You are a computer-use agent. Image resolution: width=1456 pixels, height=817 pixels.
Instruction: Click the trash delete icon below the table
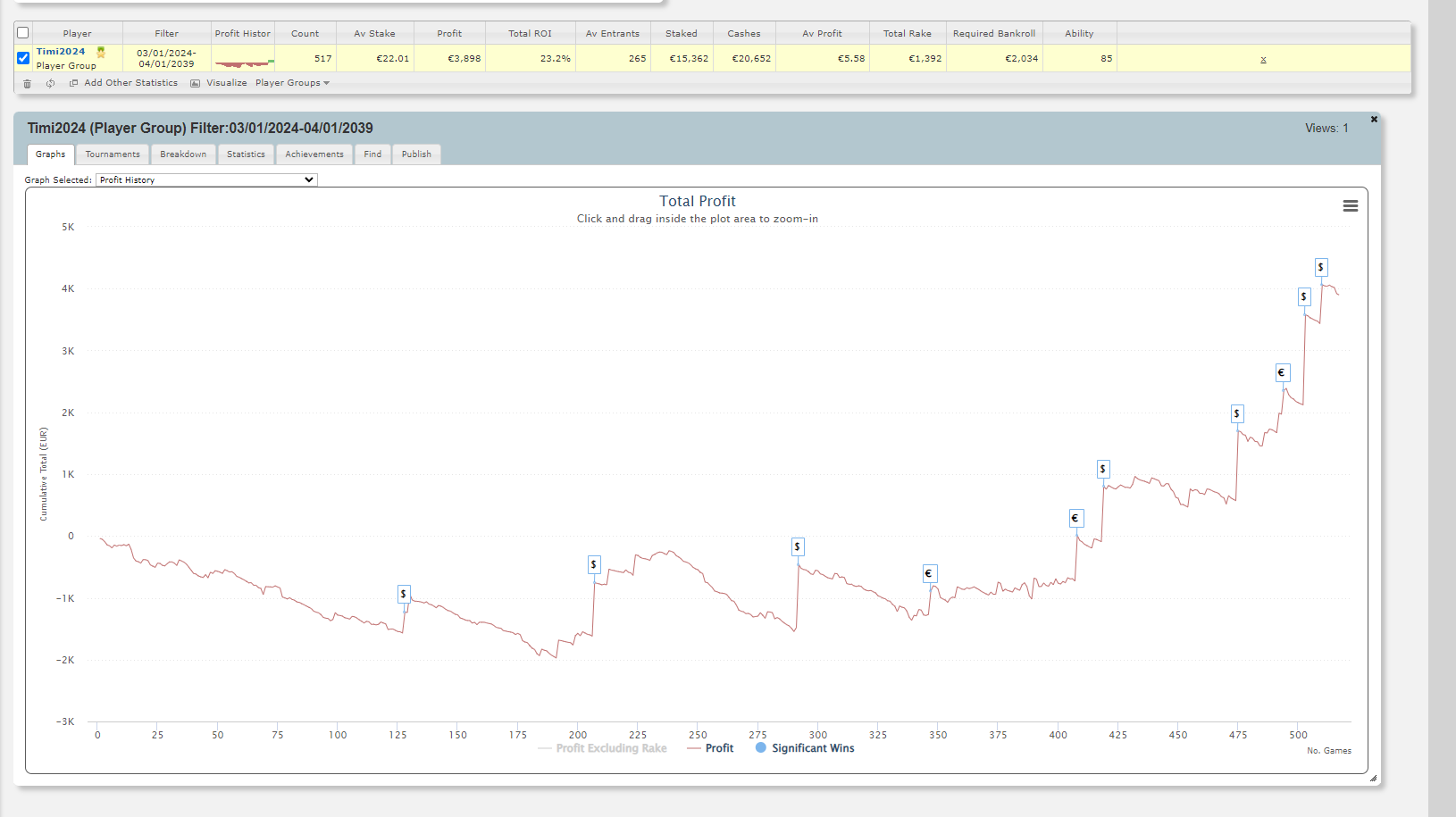click(x=27, y=83)
